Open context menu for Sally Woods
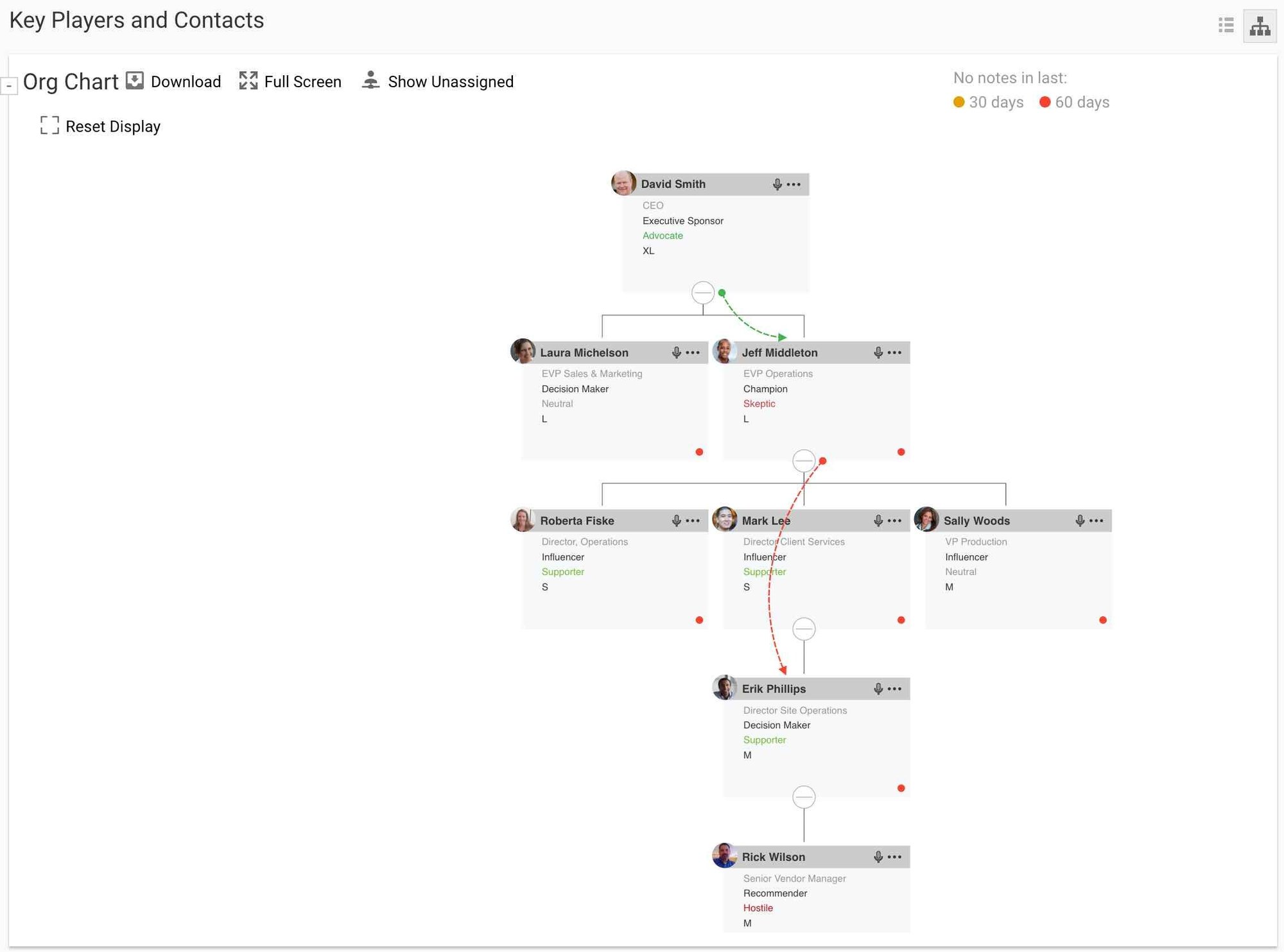Screen dimensions: 1284x952 1097,520
